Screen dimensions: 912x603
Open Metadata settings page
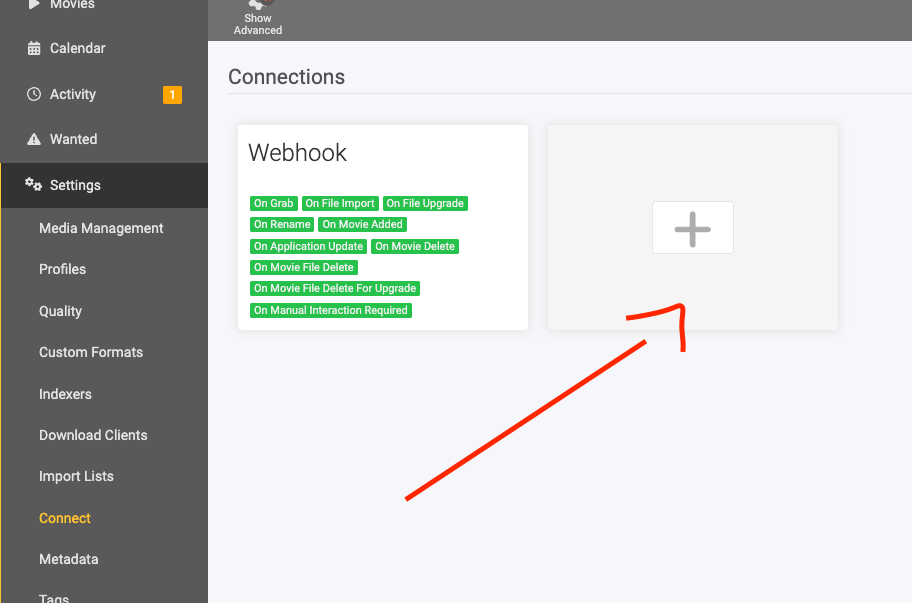(x=68, y=559)
